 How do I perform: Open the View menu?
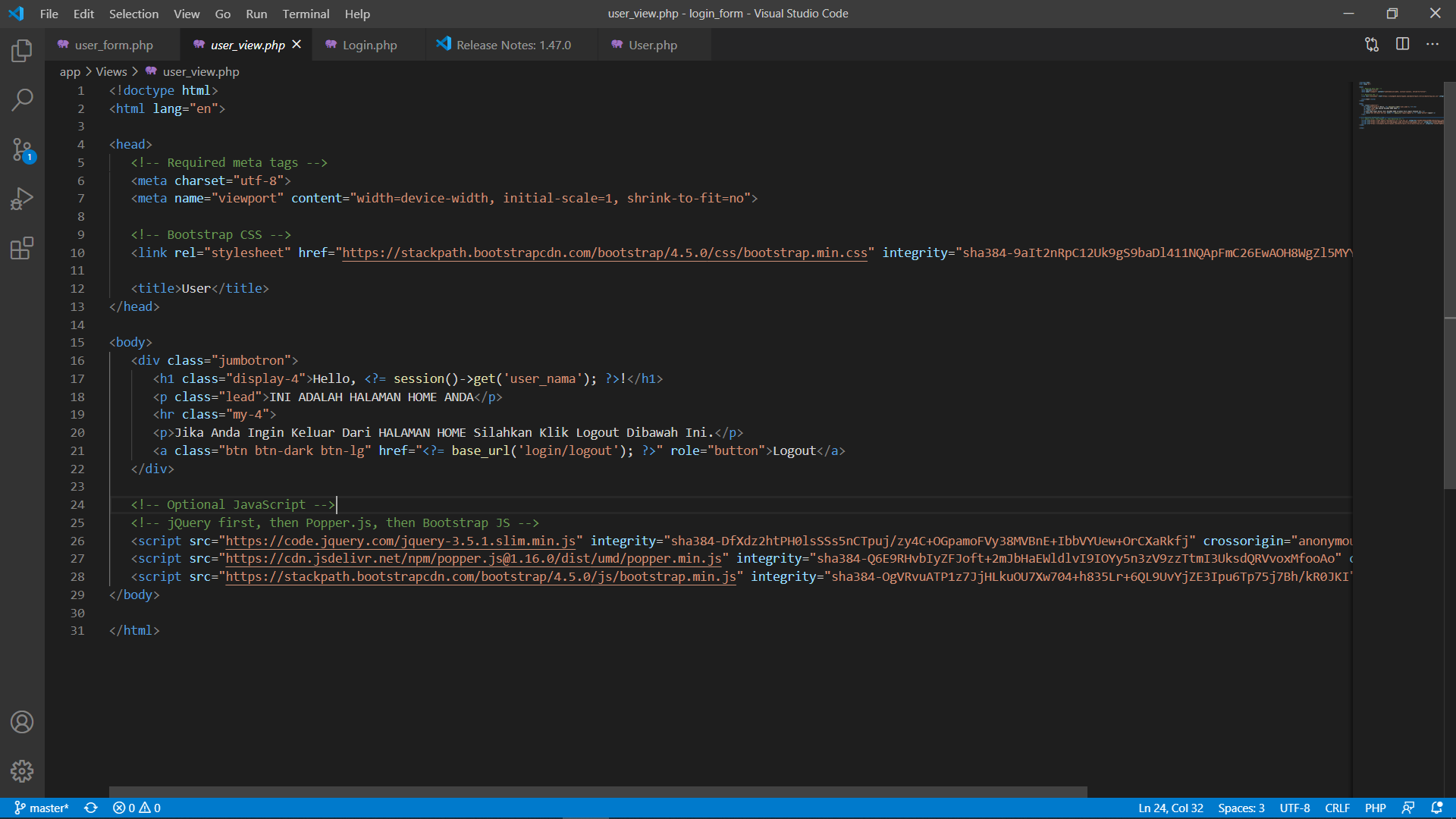187,14
